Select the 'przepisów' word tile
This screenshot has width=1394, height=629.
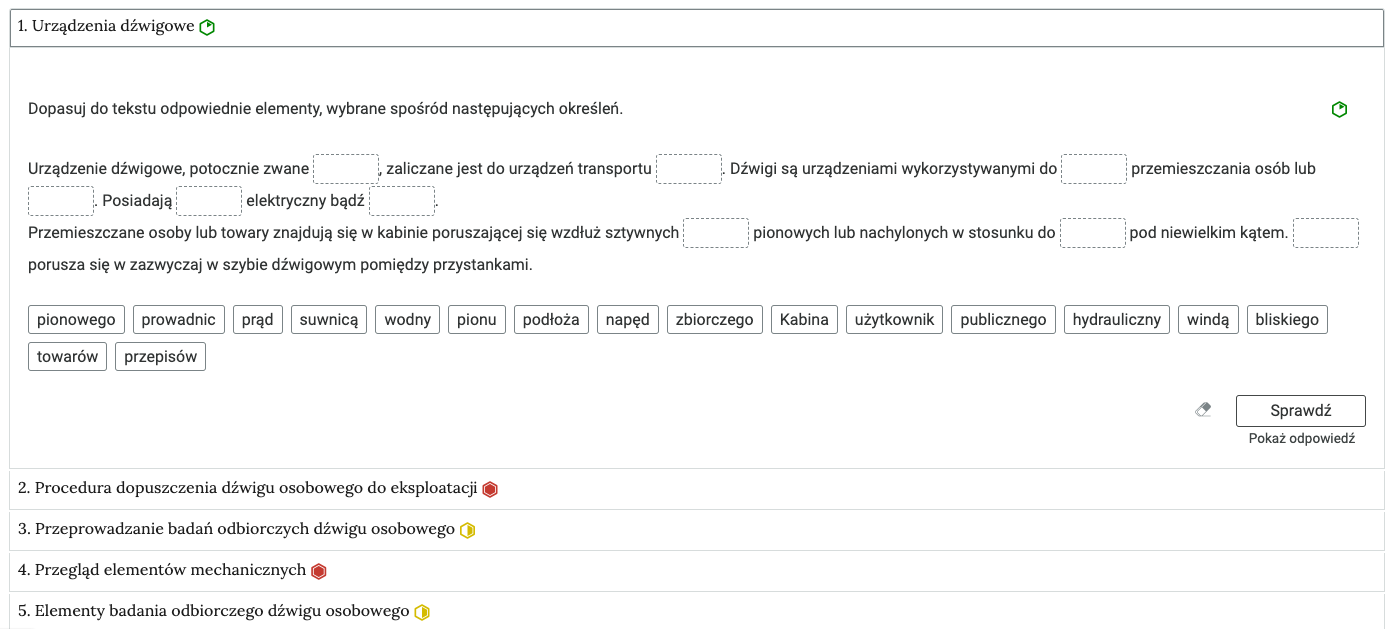(x=160, y=356)
